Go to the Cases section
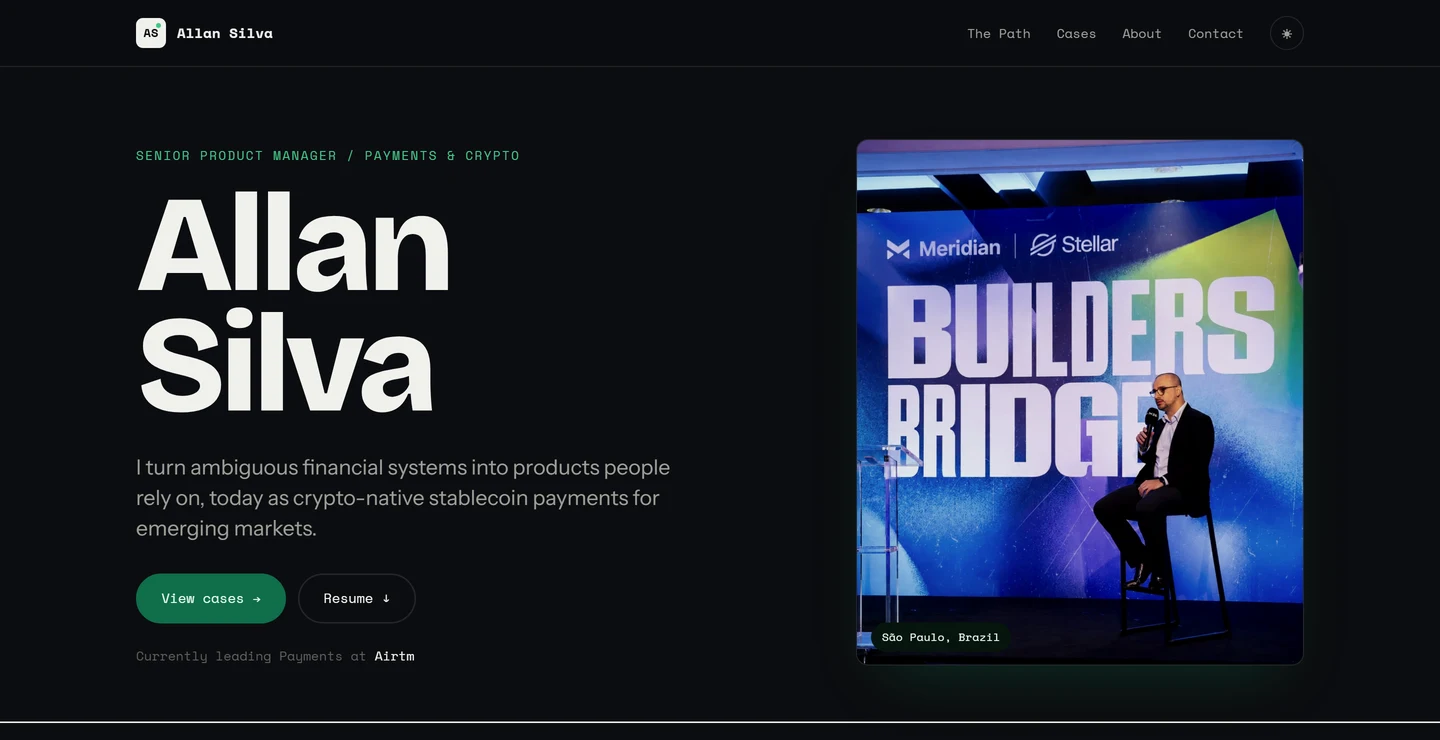 [x=1076, y=33]
